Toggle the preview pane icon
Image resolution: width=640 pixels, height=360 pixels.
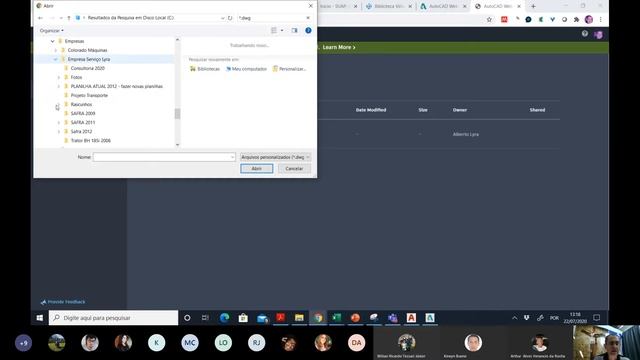tap(294, 31)
